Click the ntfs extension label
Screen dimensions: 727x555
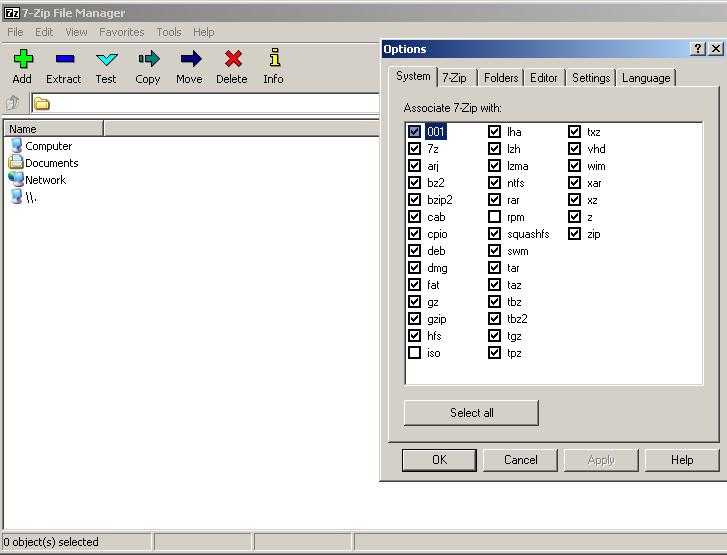pos(516,183)
